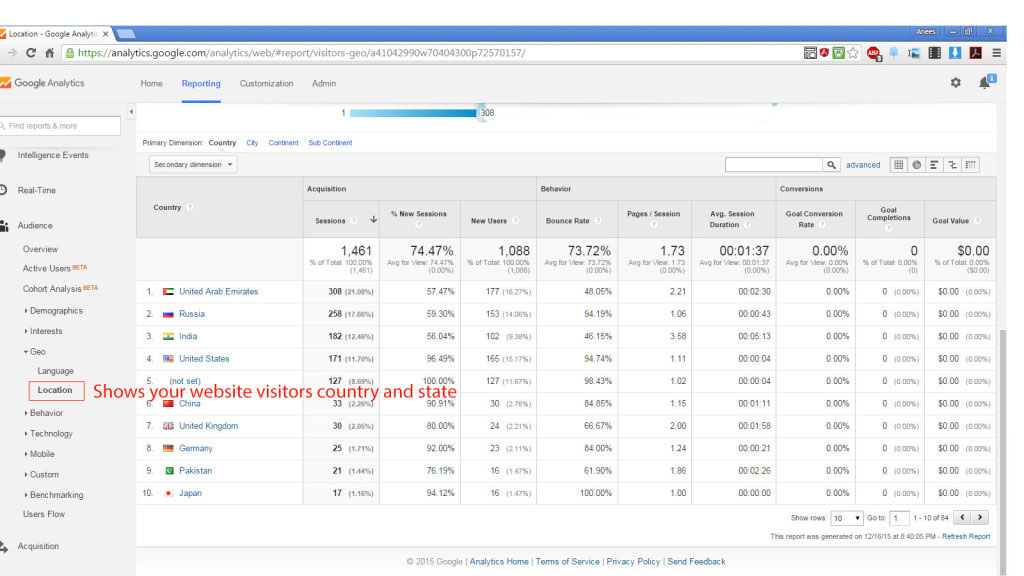
Task: Go to browser home page icon
Action: pyautogui.click(x=50, y=53)
